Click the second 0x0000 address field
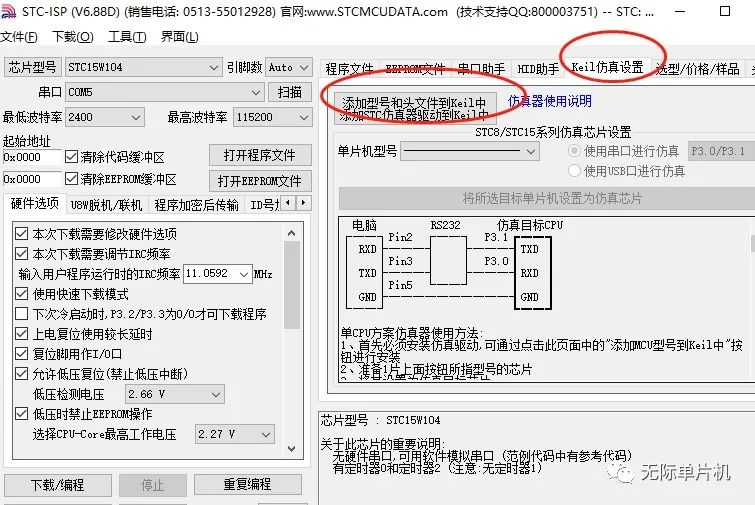This screenshot has width=755, height=505. pos(32,179)
